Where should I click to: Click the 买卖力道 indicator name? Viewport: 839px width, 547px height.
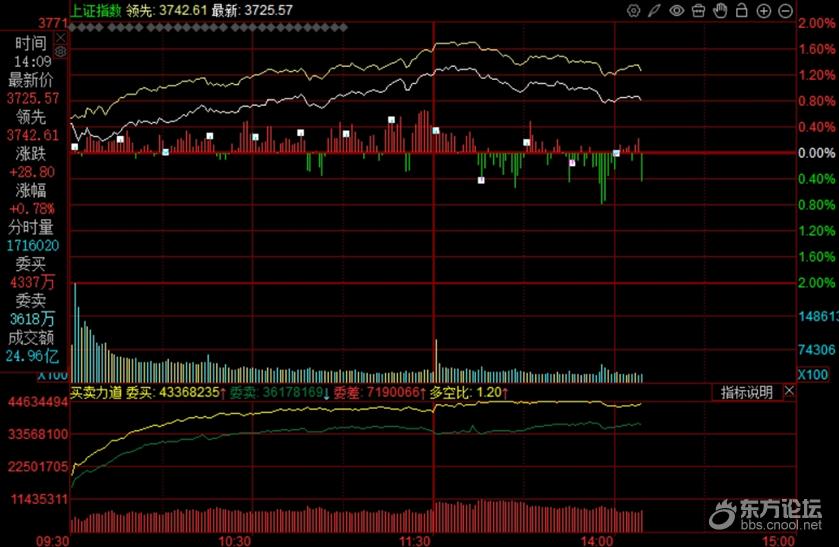click(96, 392)
